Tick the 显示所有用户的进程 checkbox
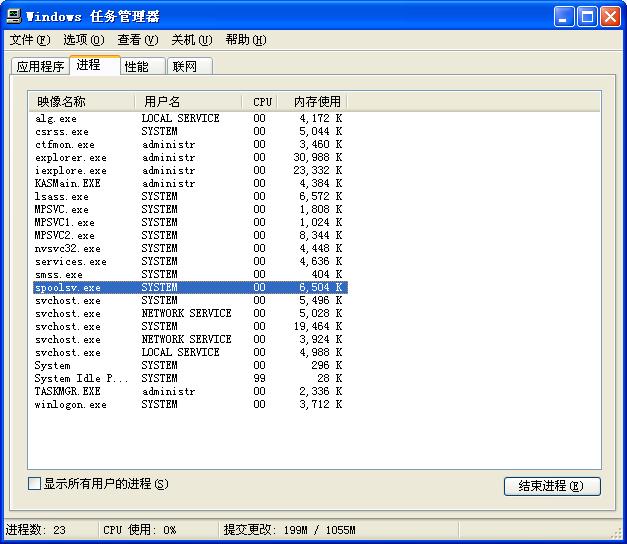 click(34, 484)
